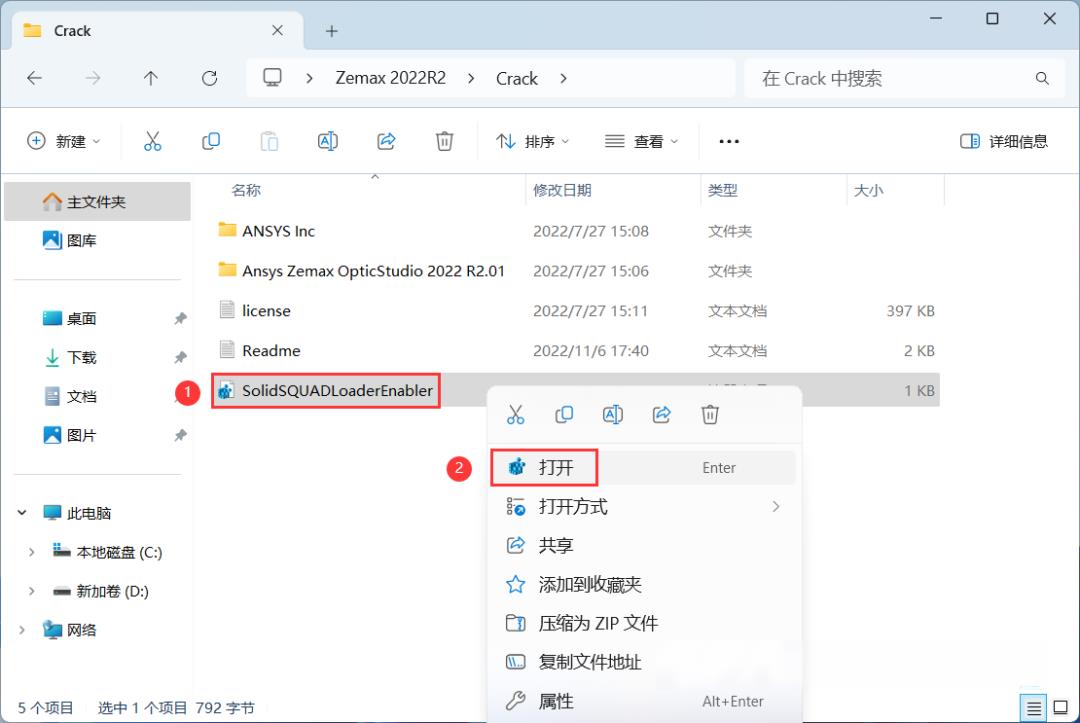Click the PC monitor icon in the address bar
This screenshot has height=723, width=1080.
tap(273, 78)
